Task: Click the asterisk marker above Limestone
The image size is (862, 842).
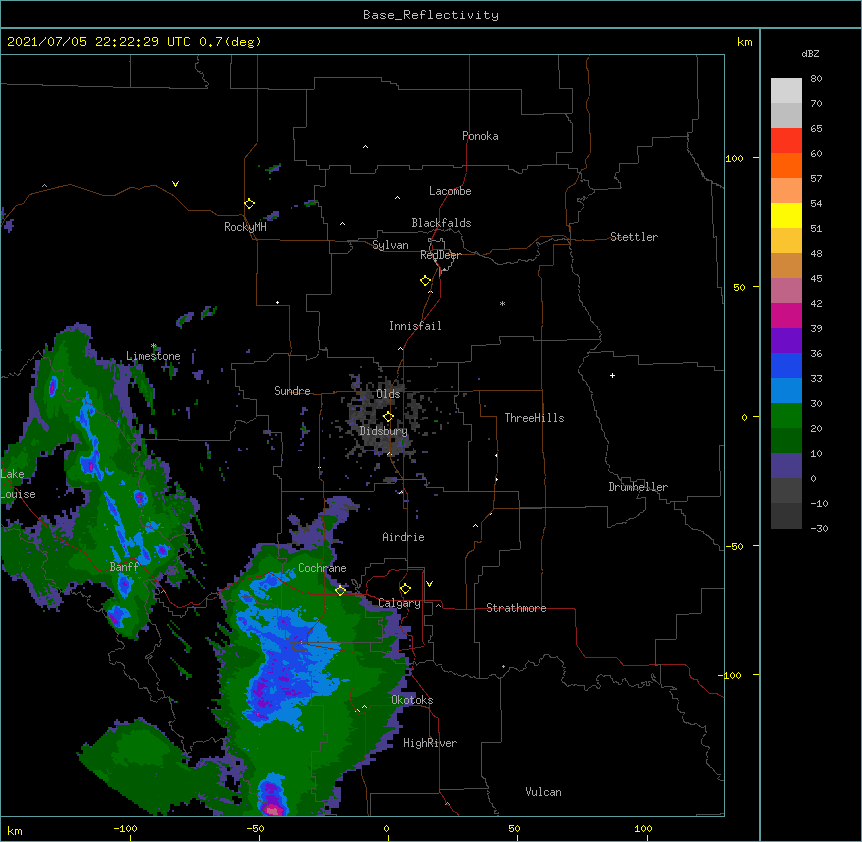Action: [x=154, y=346]
